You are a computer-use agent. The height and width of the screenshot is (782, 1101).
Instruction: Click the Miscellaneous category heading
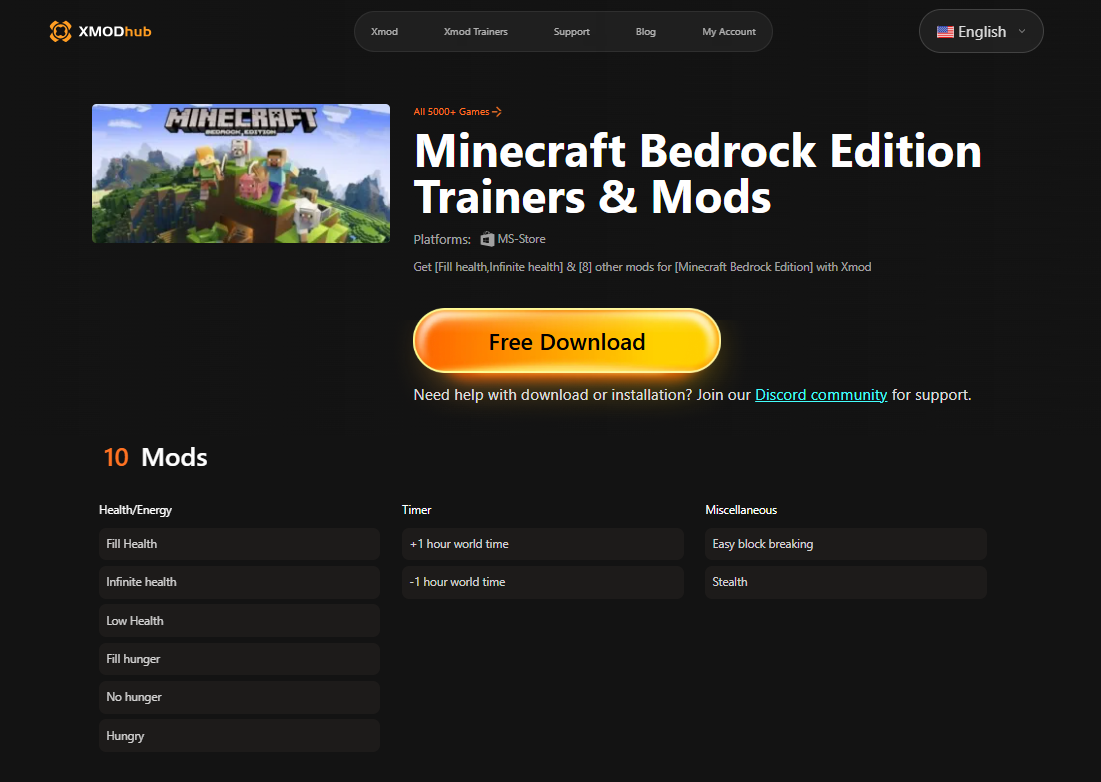pyautogui.click(x=741, y=510)
